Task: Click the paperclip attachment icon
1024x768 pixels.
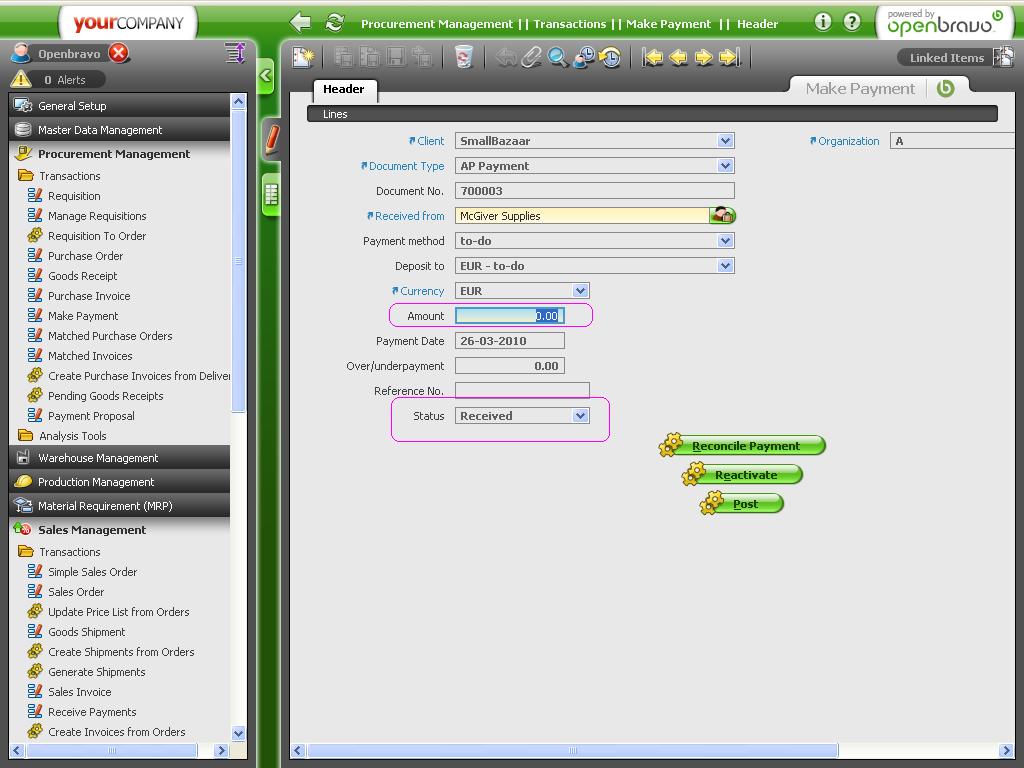Action: [531, 57]
